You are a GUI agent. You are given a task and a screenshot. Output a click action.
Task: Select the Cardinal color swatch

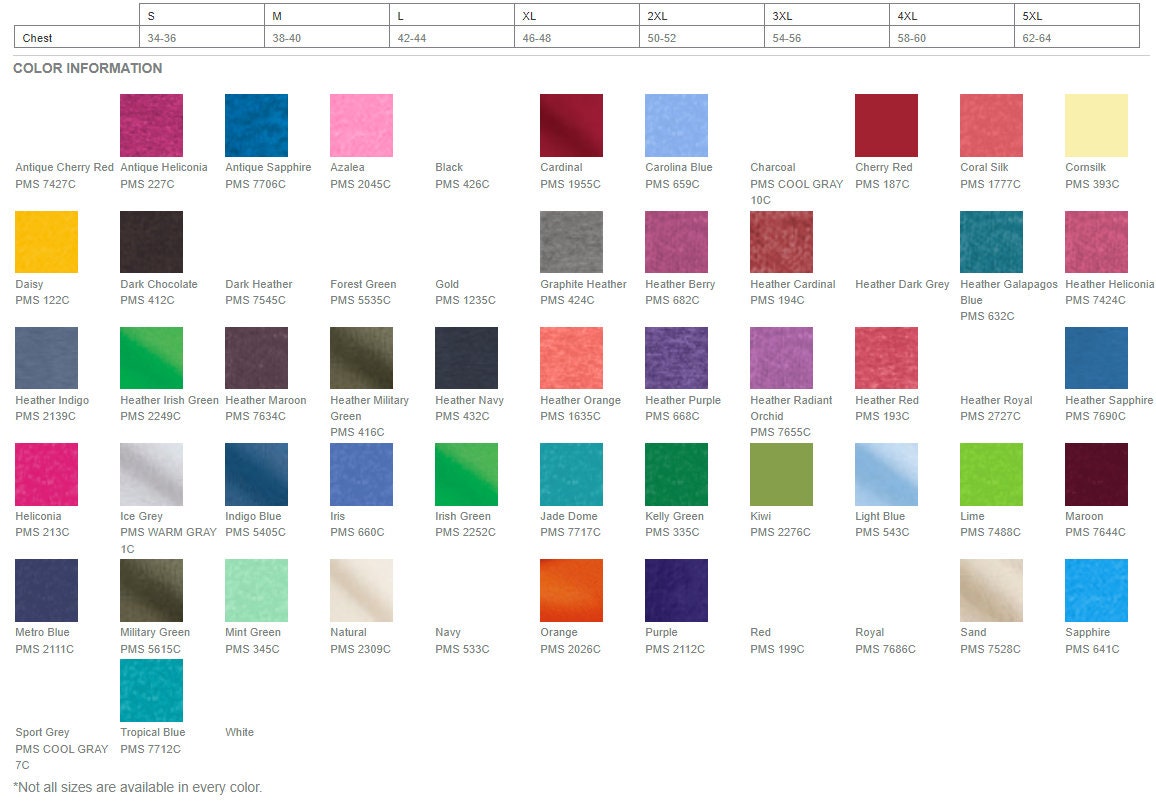point(571,125)
